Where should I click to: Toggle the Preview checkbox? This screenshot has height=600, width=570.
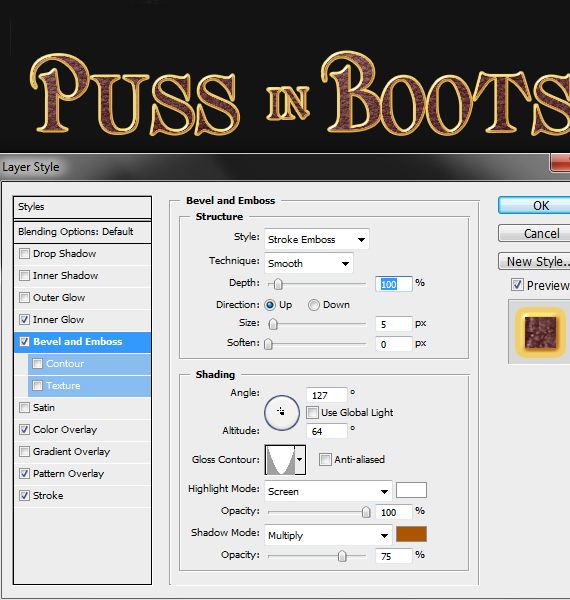pos(517,285)
